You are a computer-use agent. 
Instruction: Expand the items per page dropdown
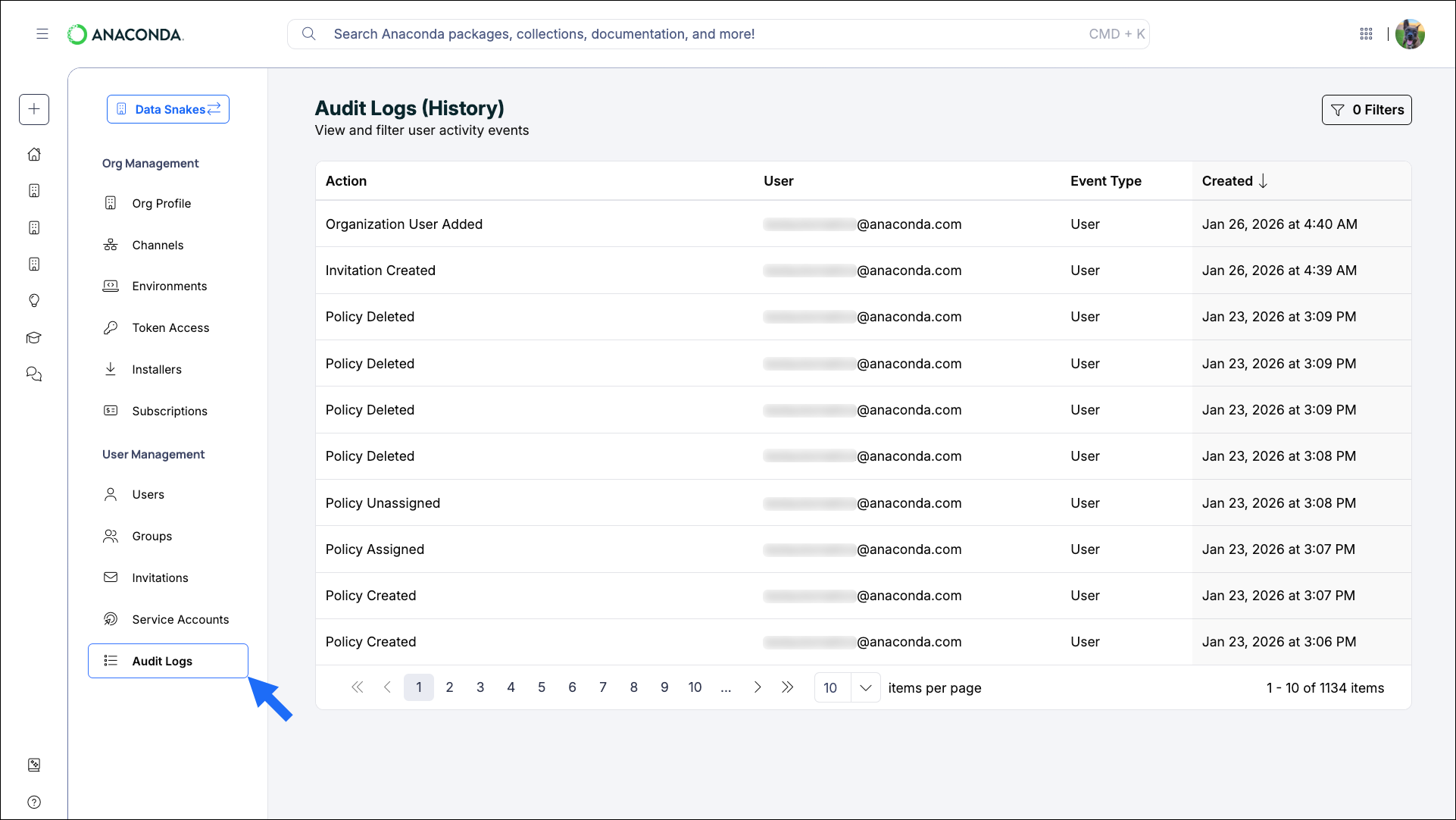(x=865, y=687)
